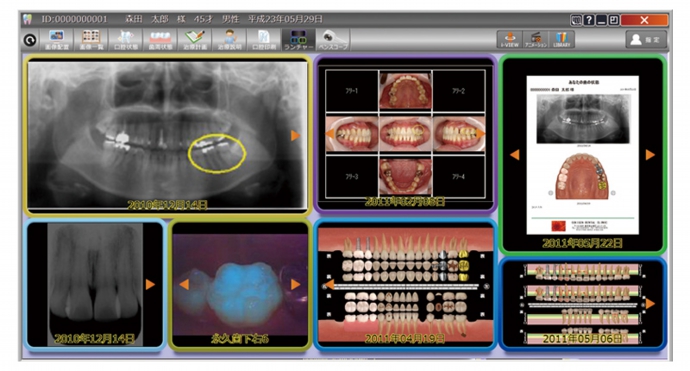Go to next report page in green panel
This screenshot has height=371, width=690.
click(x=650, y=154)
